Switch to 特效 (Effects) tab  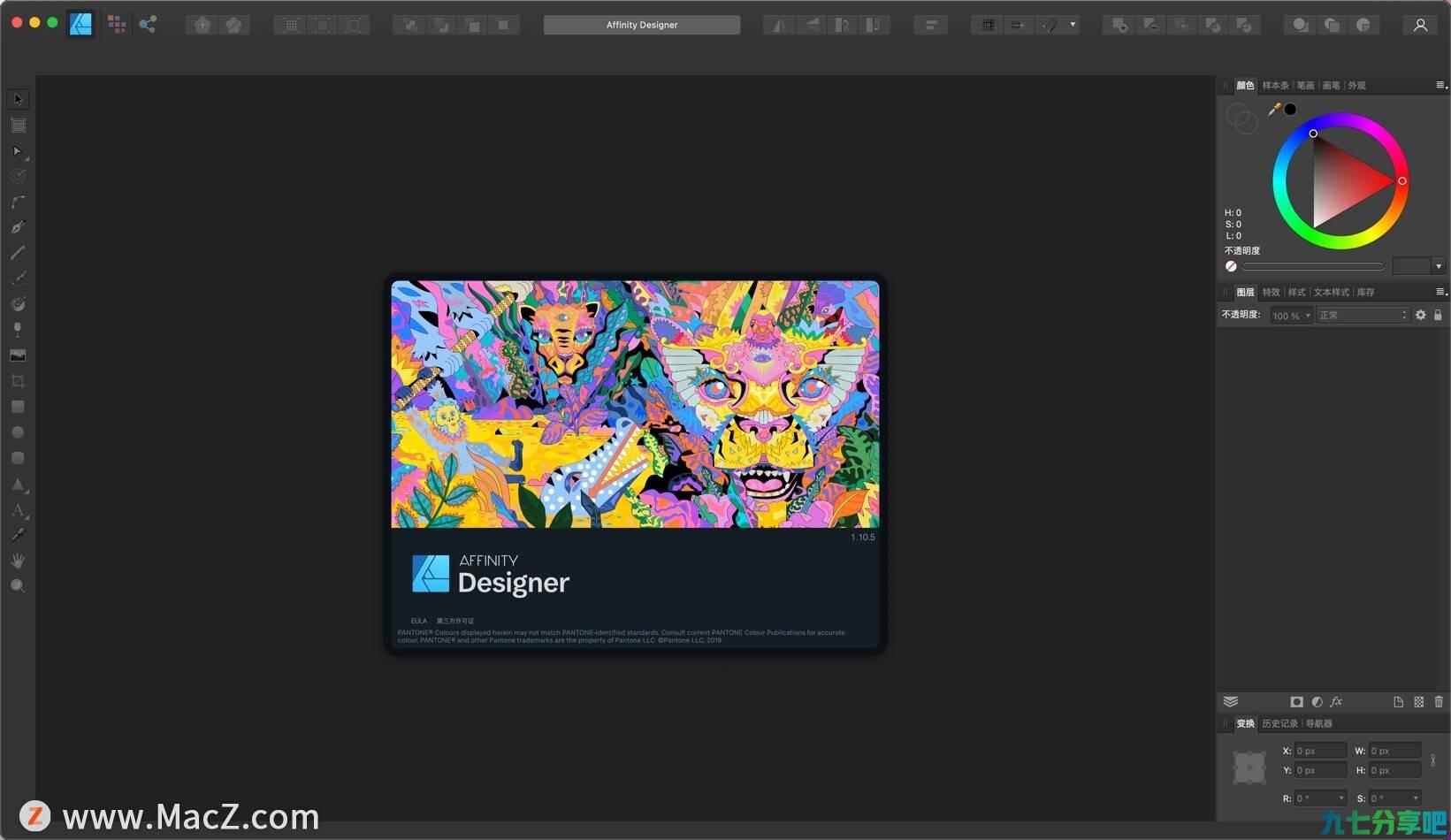pyautogui.click(x=1271, y=292)
